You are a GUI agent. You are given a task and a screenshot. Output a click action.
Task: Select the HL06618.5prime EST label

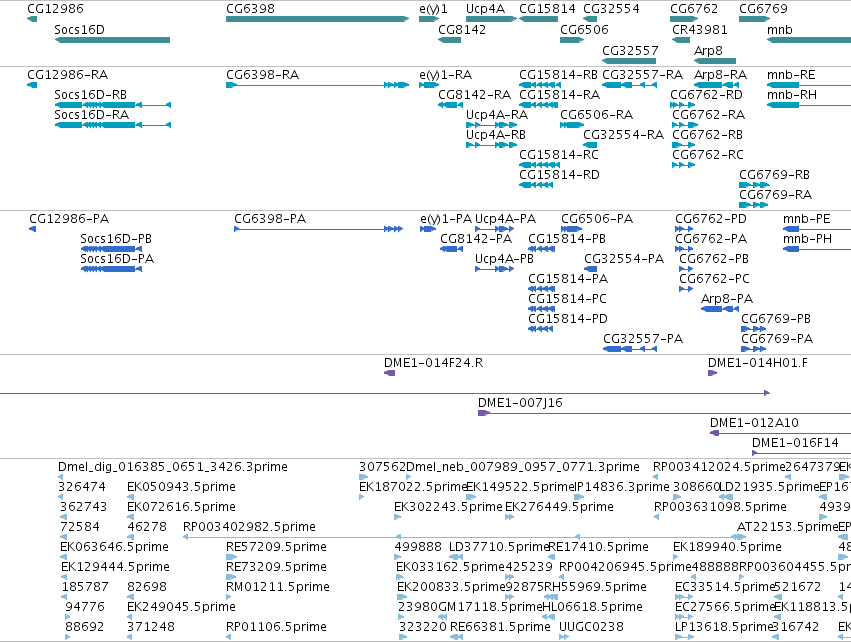click(593, 607)
